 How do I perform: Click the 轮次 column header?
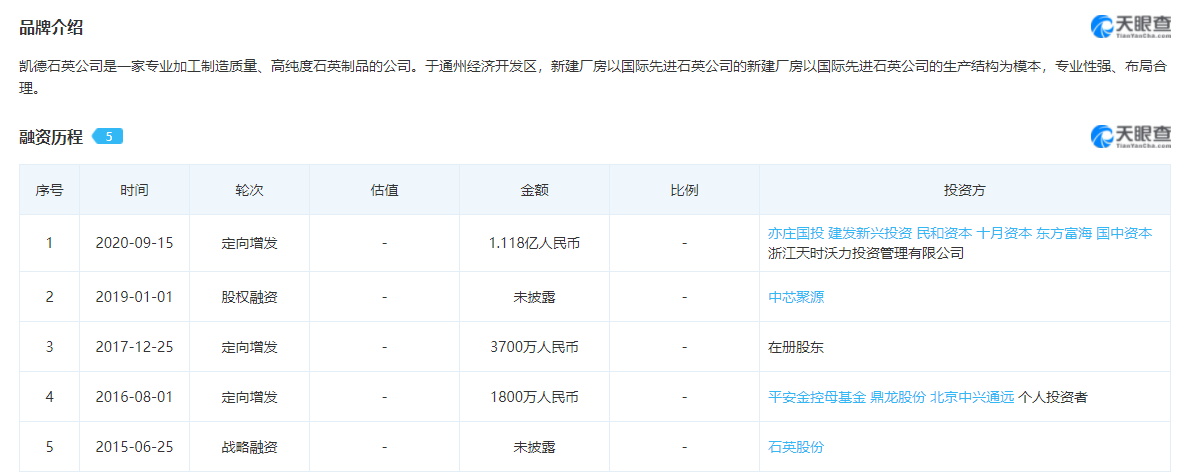pos(249,190)
